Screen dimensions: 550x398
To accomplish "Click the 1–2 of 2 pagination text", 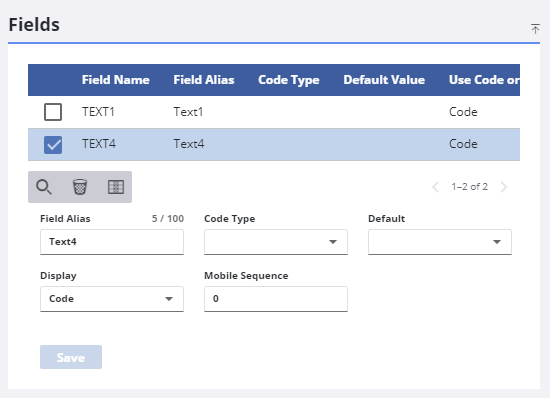I will (469, 187).
